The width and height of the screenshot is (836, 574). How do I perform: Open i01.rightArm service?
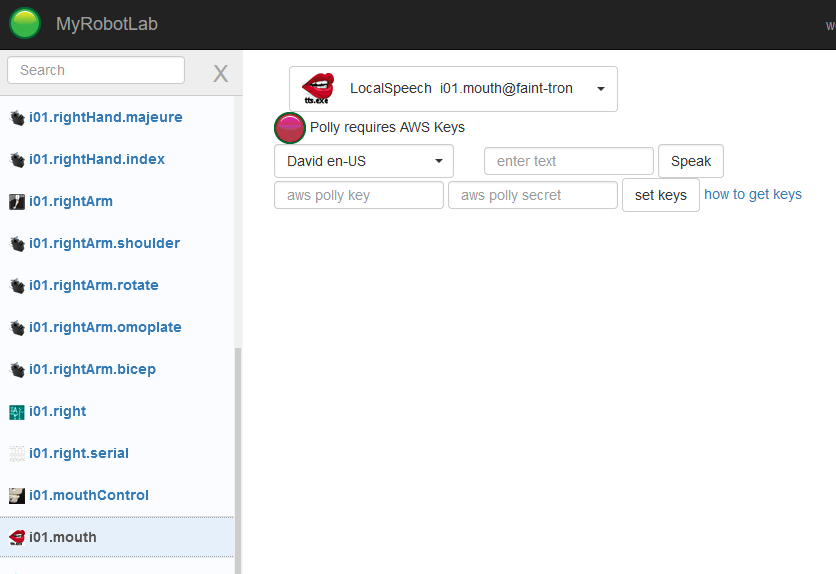[x=71, y=201]
